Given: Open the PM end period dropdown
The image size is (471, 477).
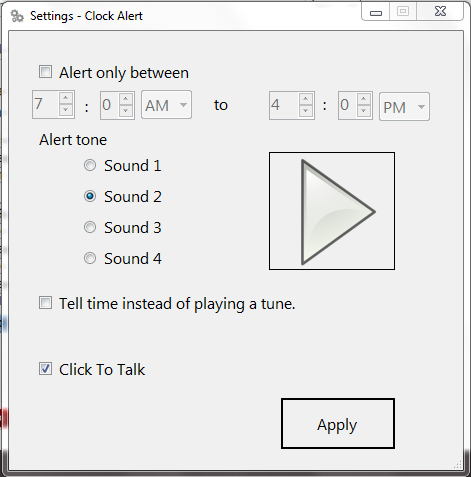Looking at the screenshot, I should point(404,107).
